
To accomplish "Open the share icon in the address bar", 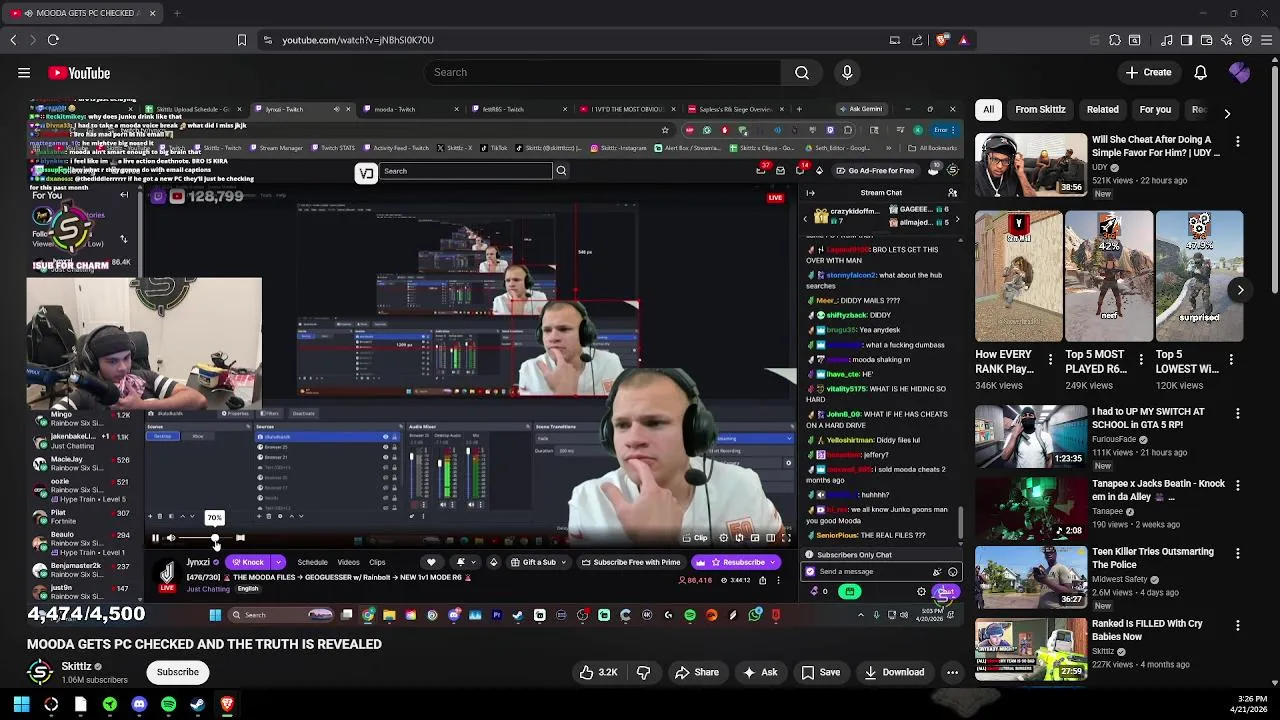I will (x=917, y=40).
